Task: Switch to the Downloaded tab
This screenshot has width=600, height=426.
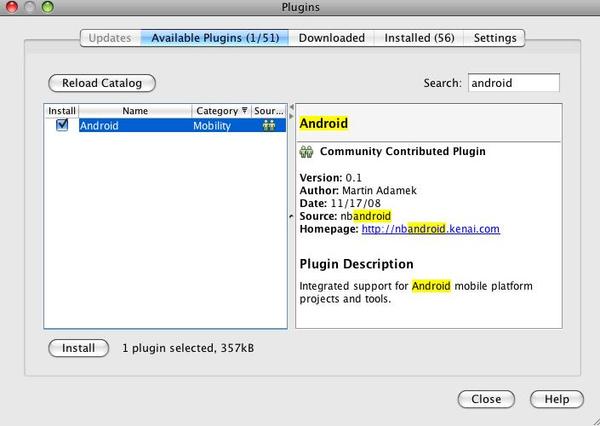Action: click(x=331, y=38)
